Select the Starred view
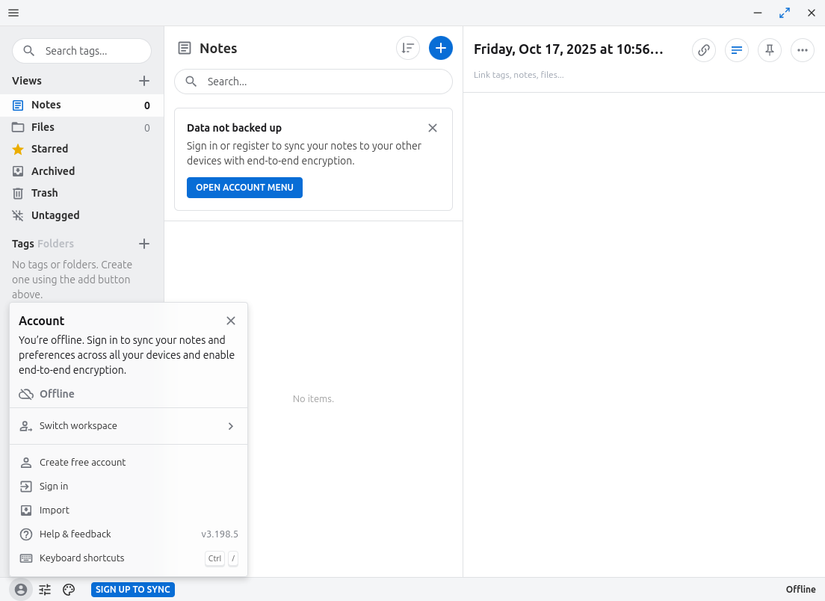This screenshot has height=601, width=825. (50, 149)
